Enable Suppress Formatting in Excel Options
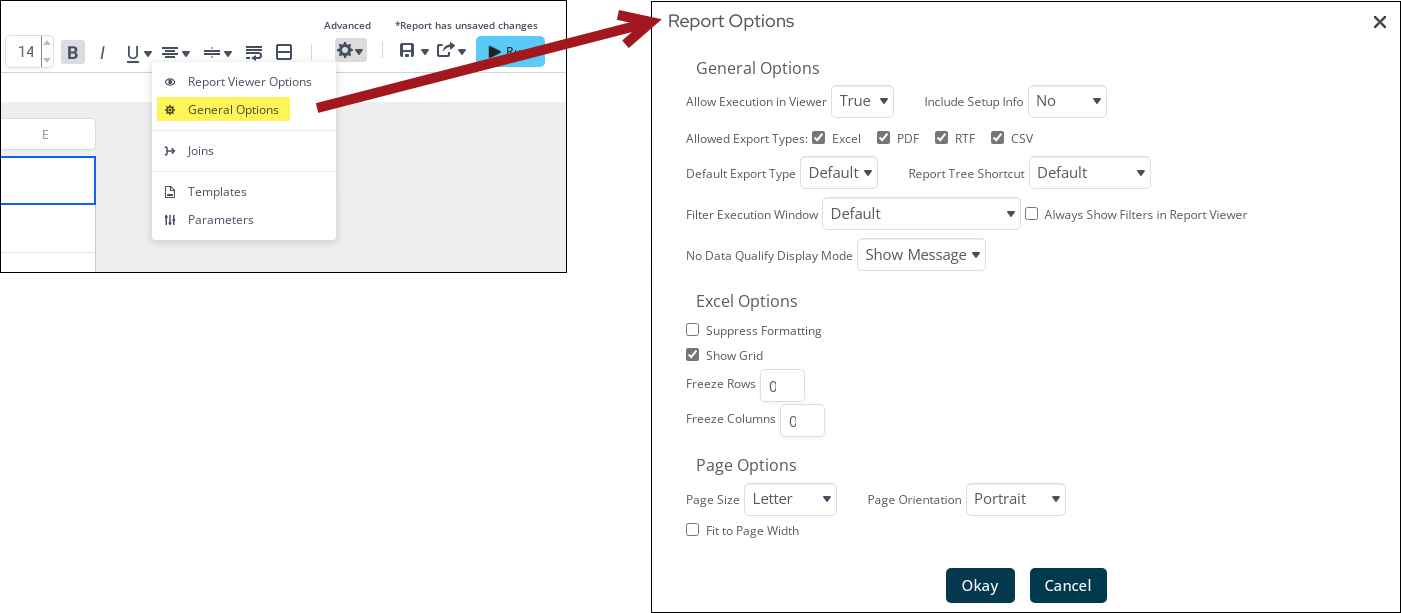Image resolution: width=1401 pixels, height=613 pixels. pos(692,329)
